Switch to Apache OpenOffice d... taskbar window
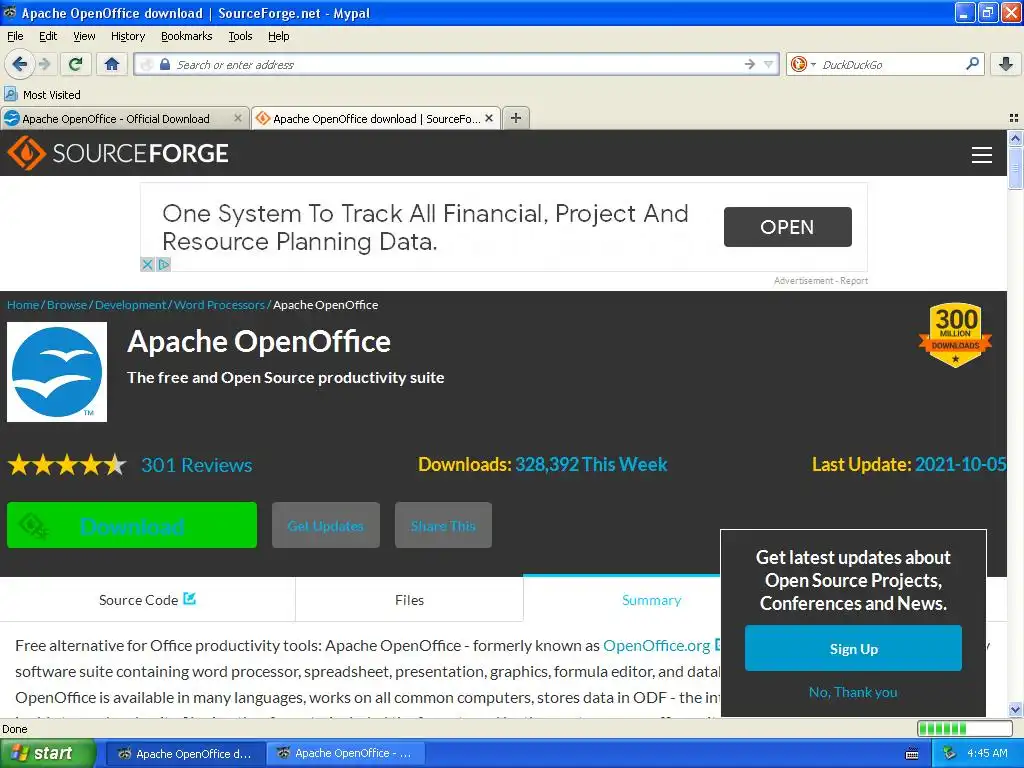Image resolution: width=1024 pixels, height=768 pixels. coord(185,753)
